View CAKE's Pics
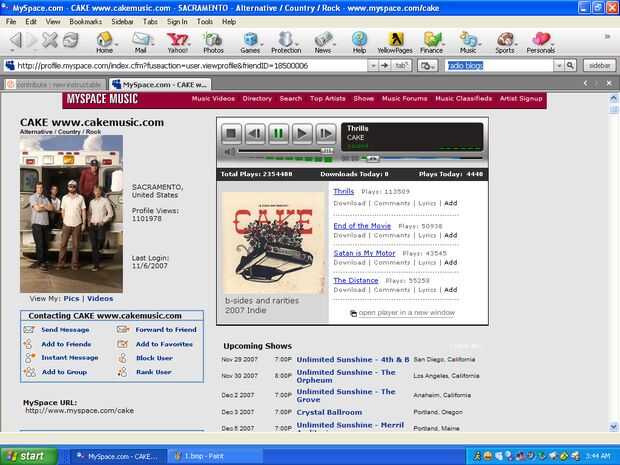Viewport: 620px width, 465px height. (72, 299)
